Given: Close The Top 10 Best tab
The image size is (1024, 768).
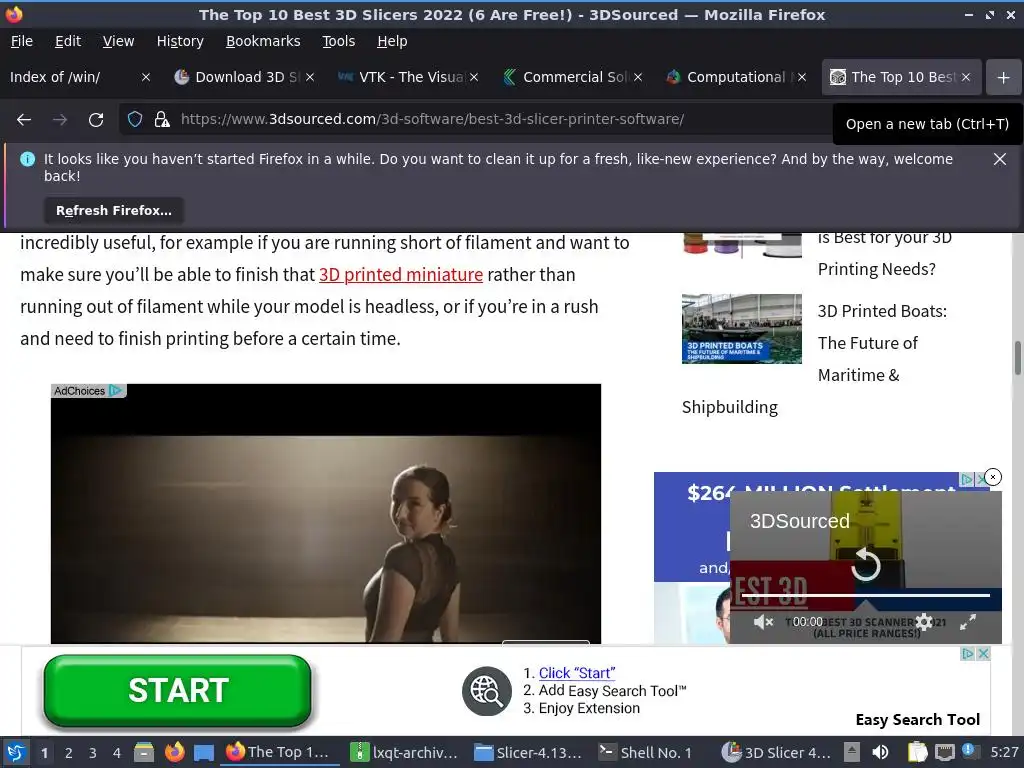Looking at the screenshot, I should [x=966, y=77].
